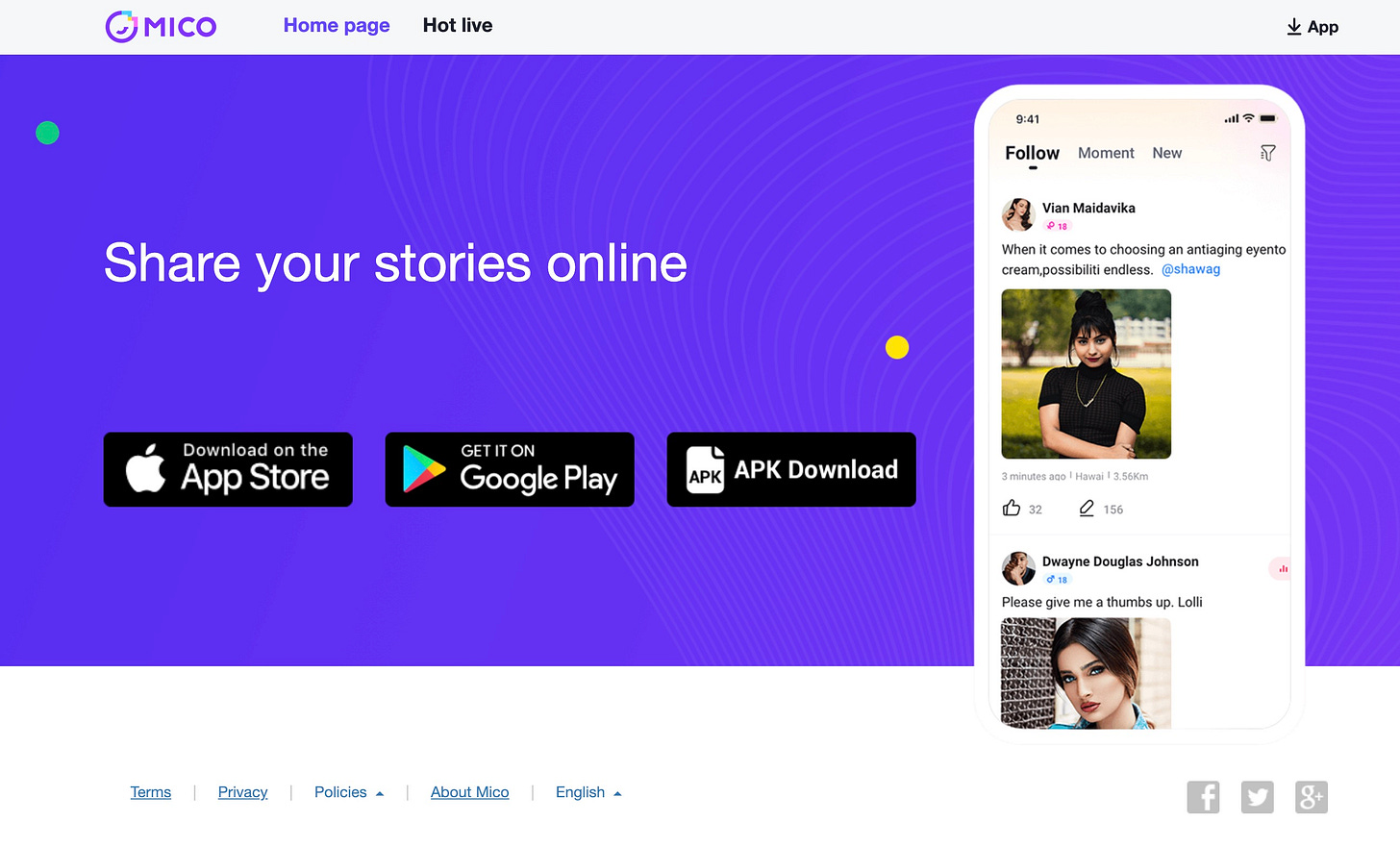1400x847 pixels.
Task: Click the Get it on Google Play button
Action: (x=510, y=469)
